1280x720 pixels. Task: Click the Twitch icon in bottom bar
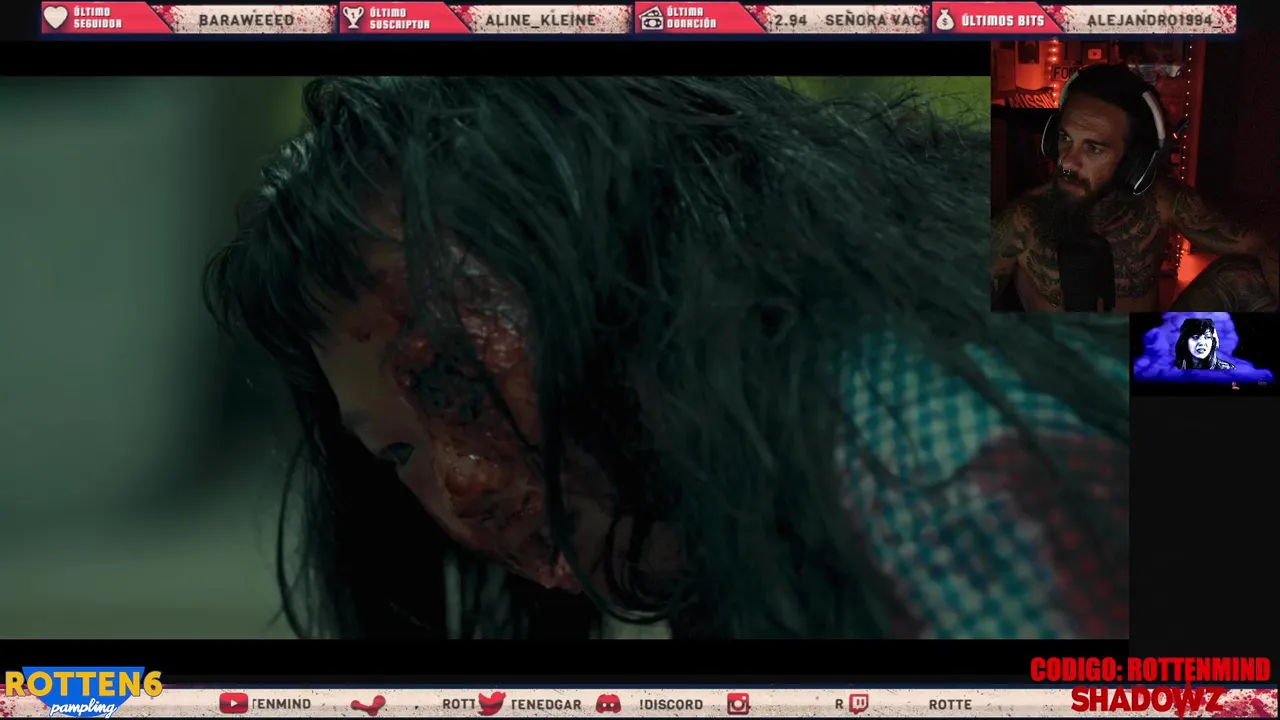pyautogui.click(x=858, y=704)
